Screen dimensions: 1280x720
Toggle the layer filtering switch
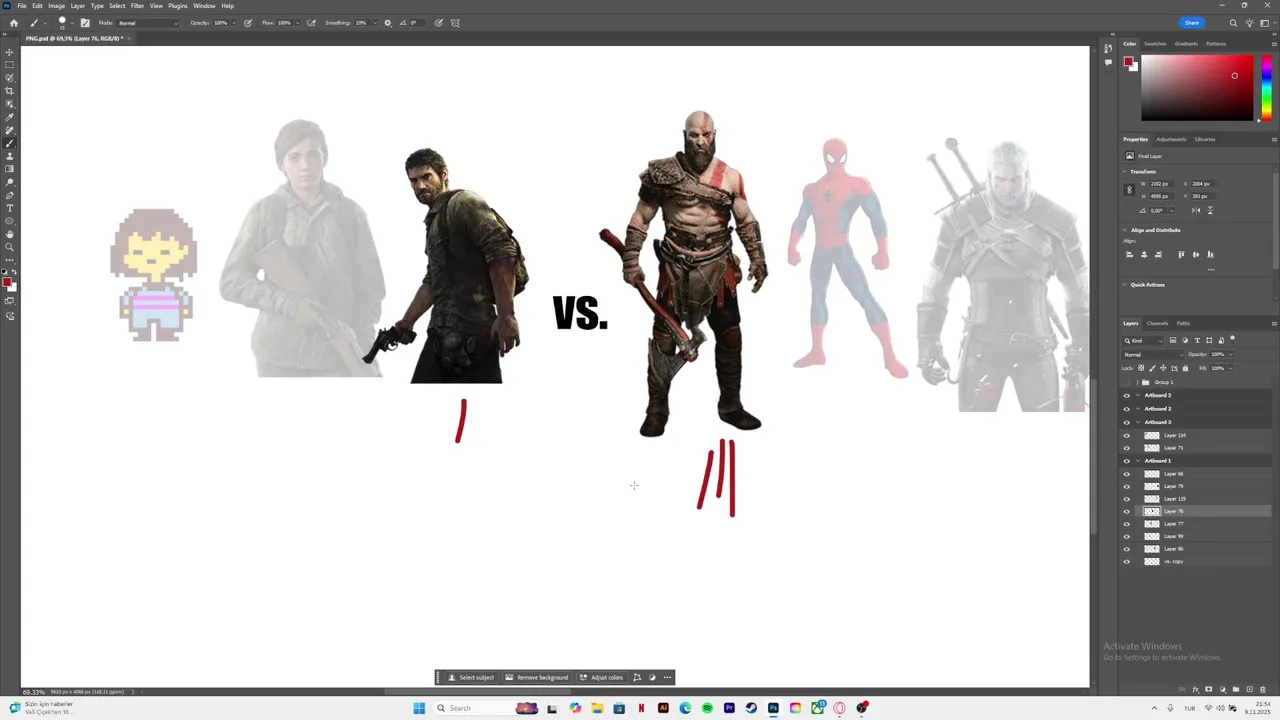point(1232,339)
